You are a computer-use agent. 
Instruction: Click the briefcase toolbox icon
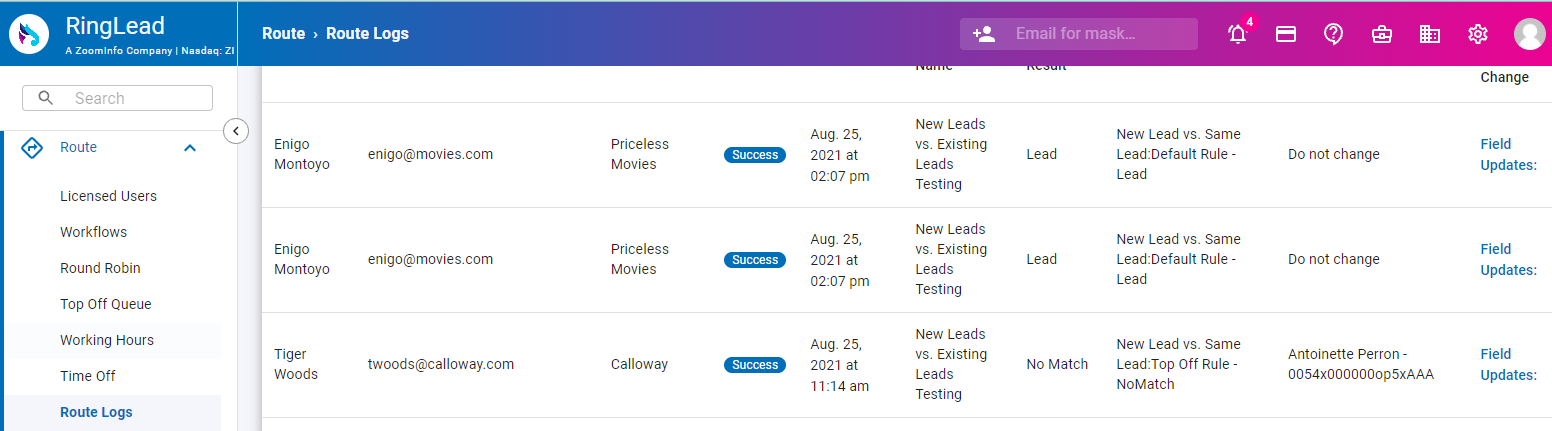click(1382, 34)
